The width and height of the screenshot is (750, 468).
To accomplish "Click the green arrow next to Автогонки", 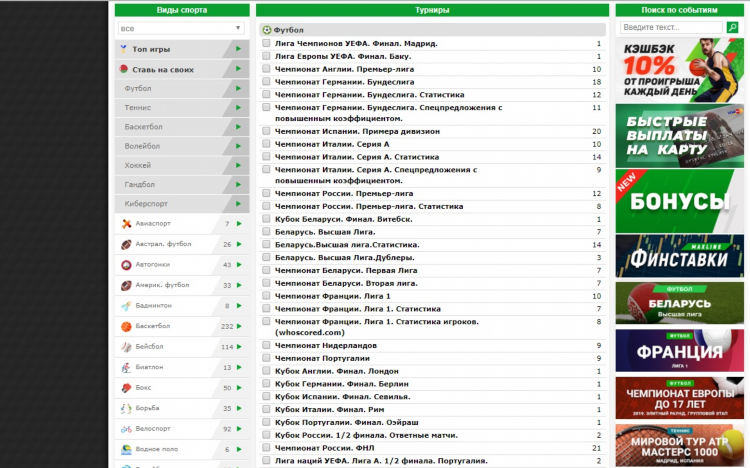I will [x=239, y=265].
